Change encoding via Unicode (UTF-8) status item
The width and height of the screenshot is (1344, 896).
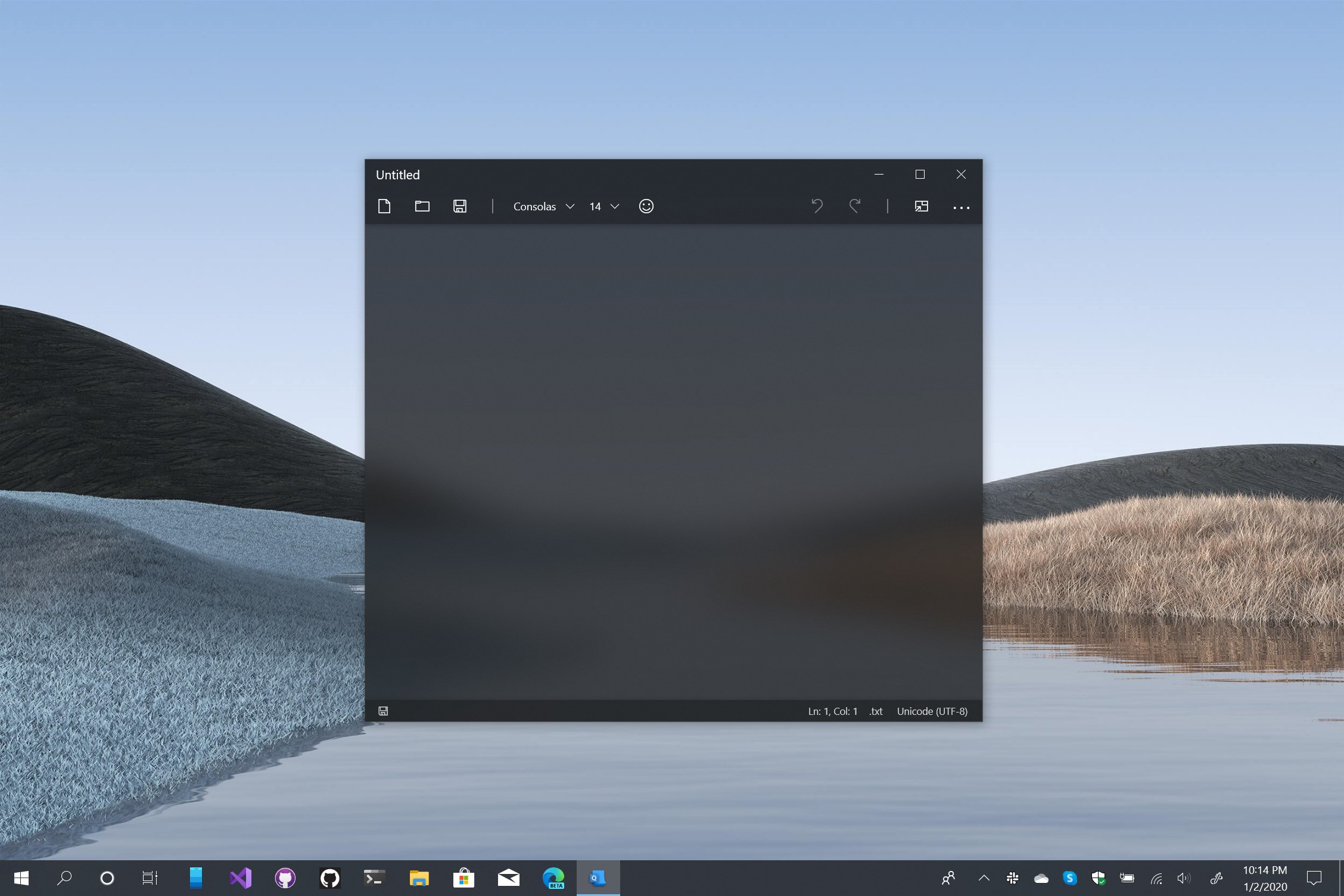[x=932, y=711]
